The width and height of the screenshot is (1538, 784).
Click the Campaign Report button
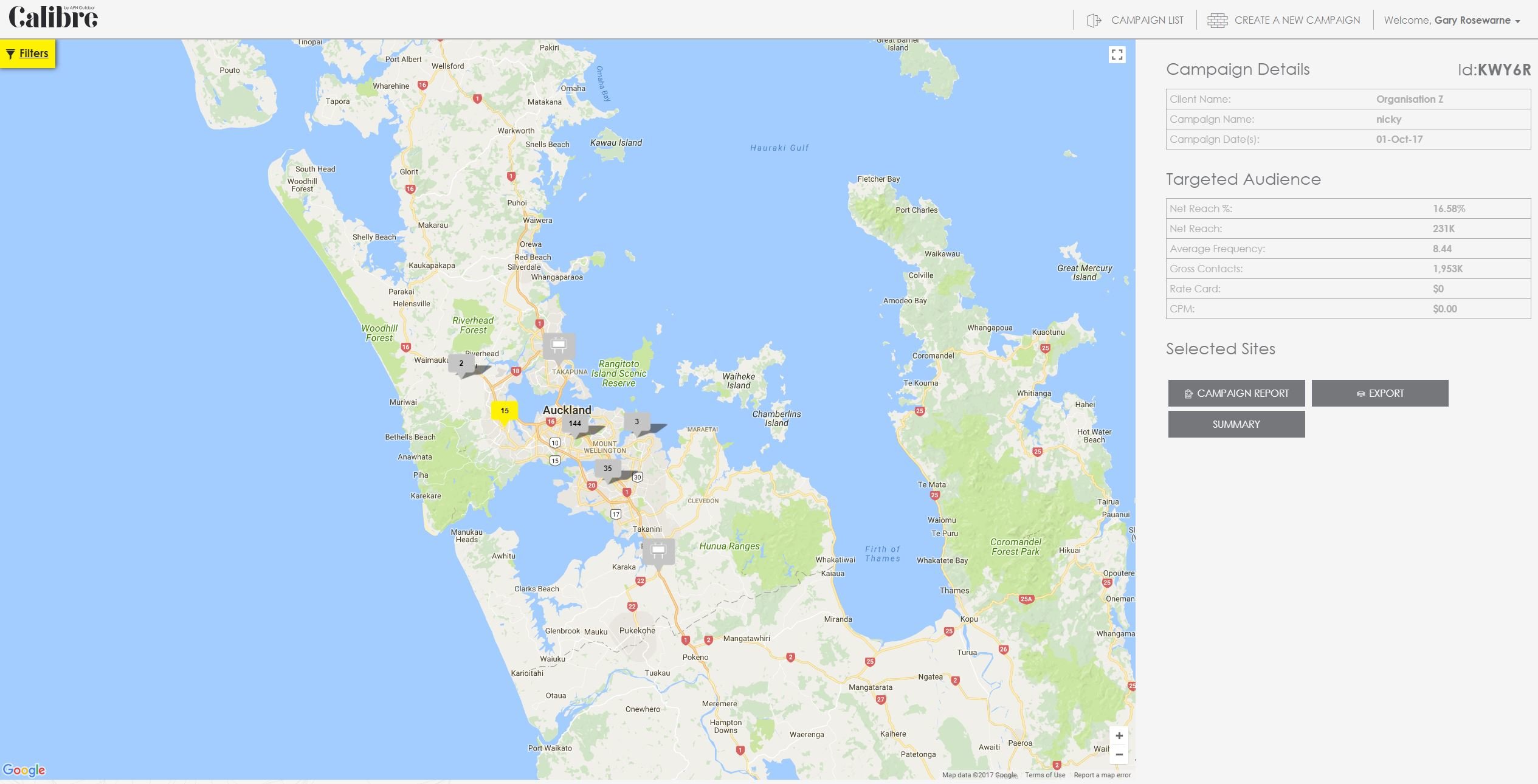pos(1236,393)
